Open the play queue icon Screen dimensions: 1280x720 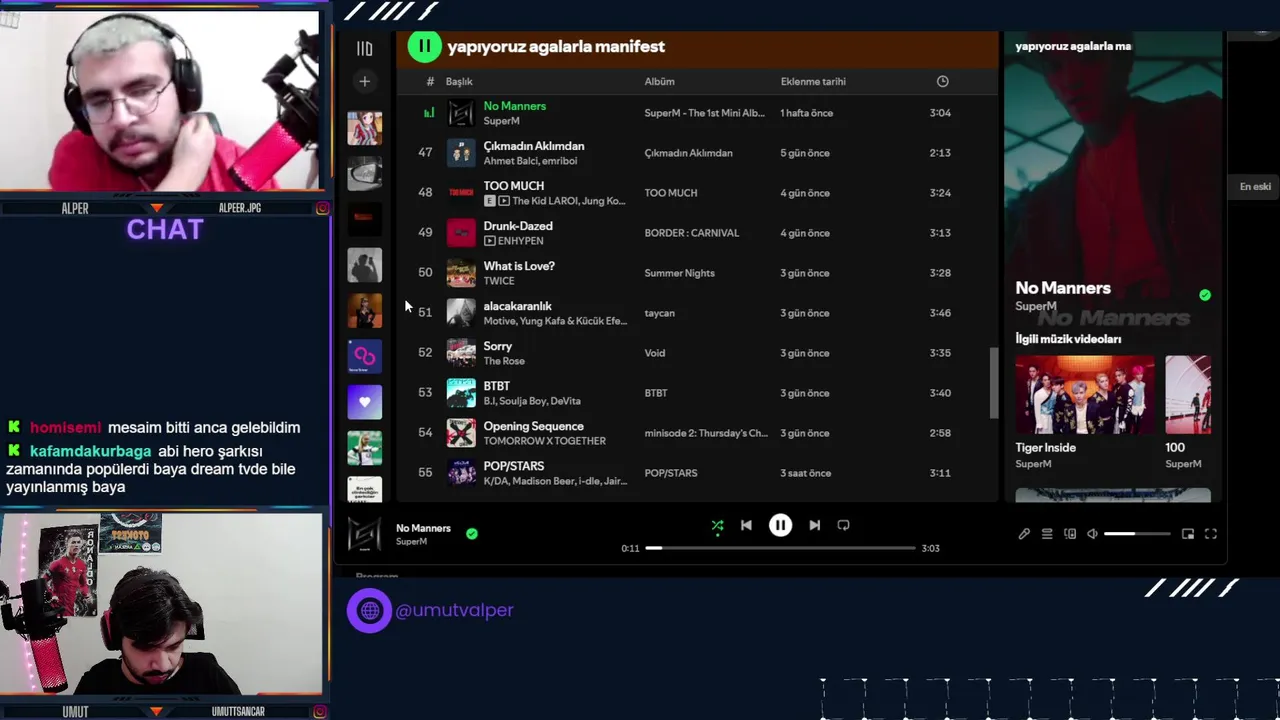pos(1047,534)
